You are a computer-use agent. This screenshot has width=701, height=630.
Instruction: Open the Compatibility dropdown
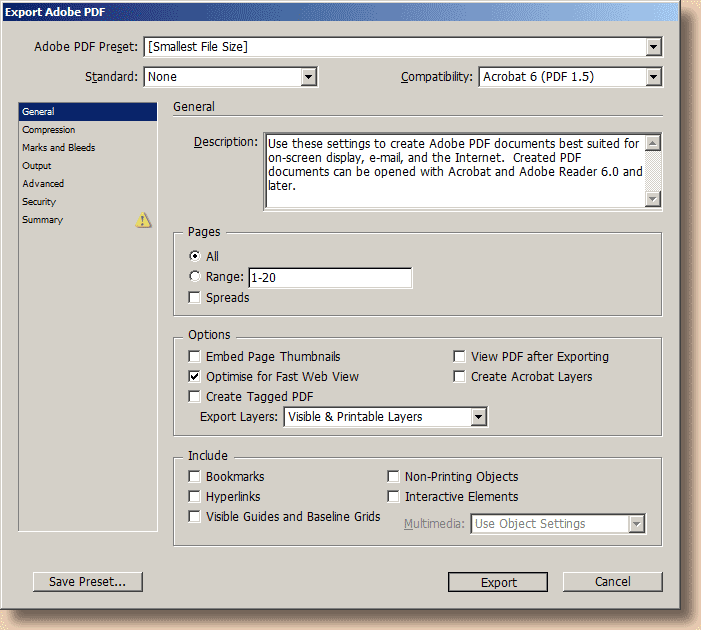click(x=653, y=77)
